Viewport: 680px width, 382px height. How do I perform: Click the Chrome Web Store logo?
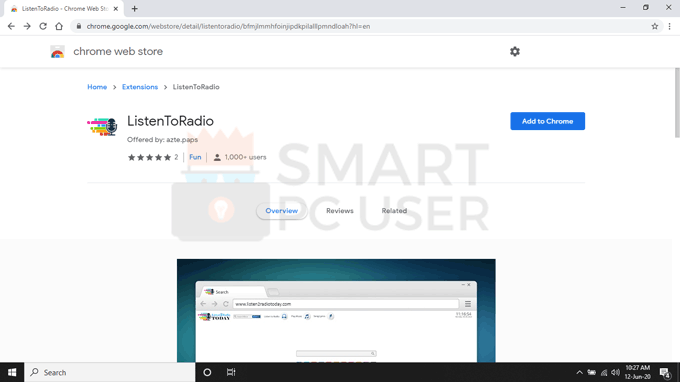click(x=57, y=52)
